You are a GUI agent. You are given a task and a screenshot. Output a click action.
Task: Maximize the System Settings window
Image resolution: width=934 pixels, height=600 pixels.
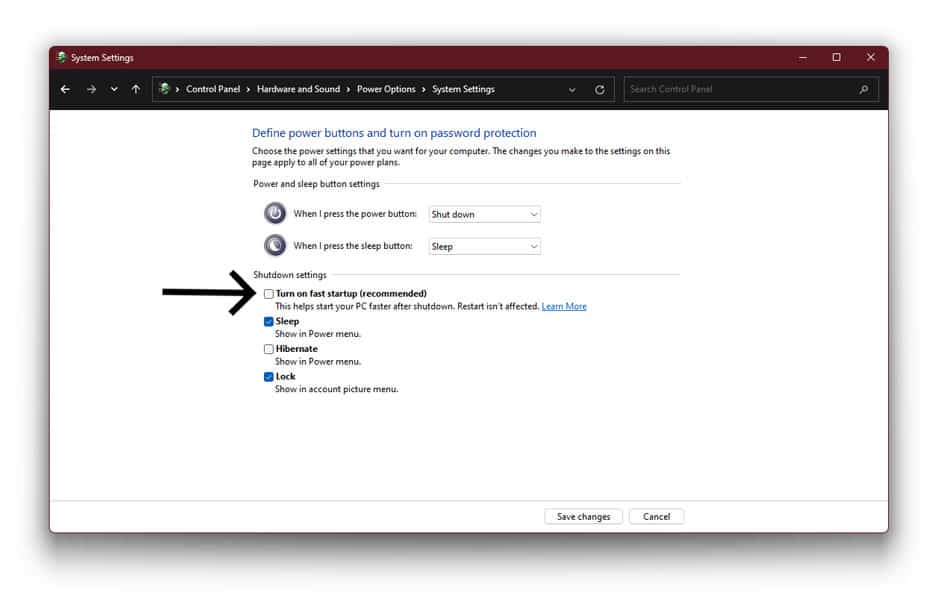pyautogui.click(x=836, y=57)
